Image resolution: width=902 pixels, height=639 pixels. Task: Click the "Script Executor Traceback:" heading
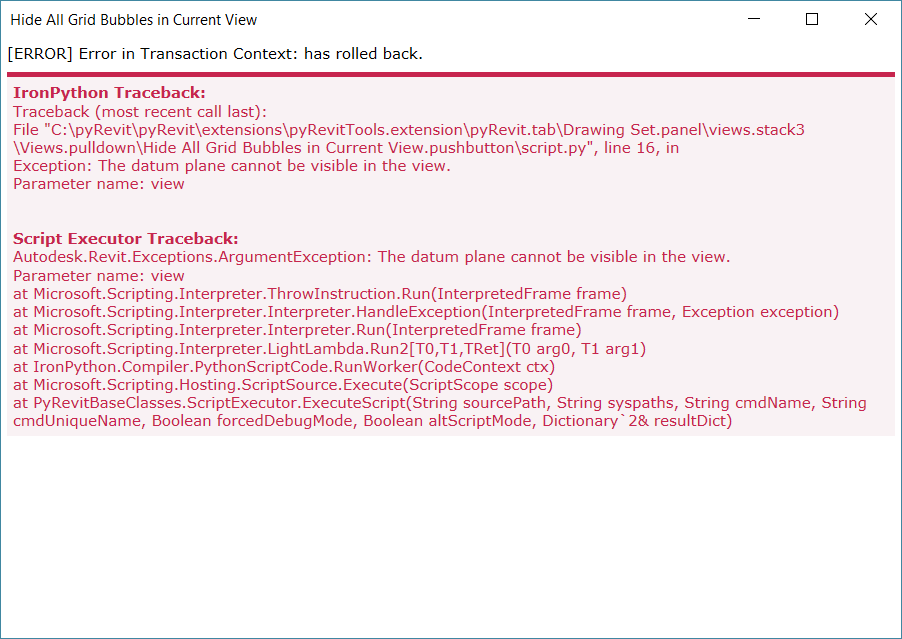pos(125,238)
